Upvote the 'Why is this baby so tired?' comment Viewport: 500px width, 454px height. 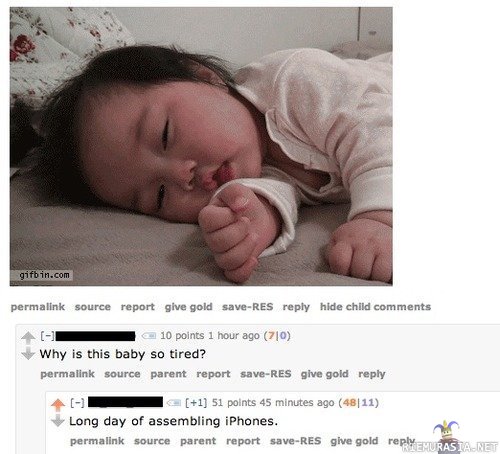tap(28, 338)
